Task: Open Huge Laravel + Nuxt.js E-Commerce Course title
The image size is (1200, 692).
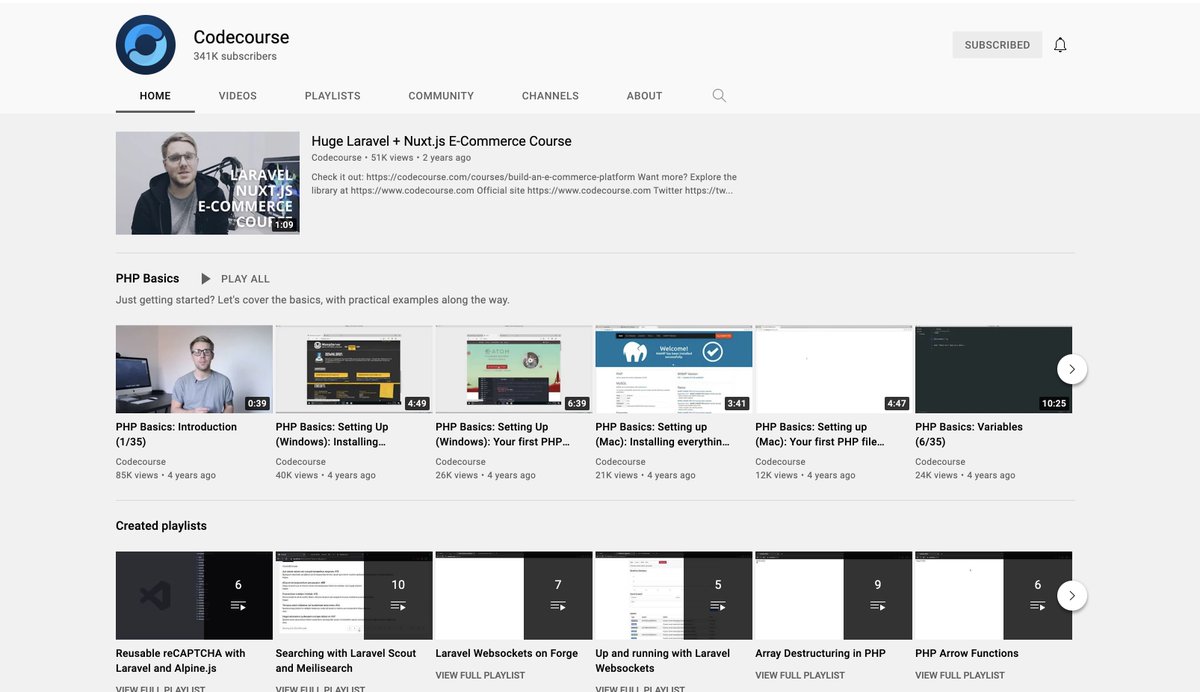Action: pyautogui.click(x=441, y=141)
